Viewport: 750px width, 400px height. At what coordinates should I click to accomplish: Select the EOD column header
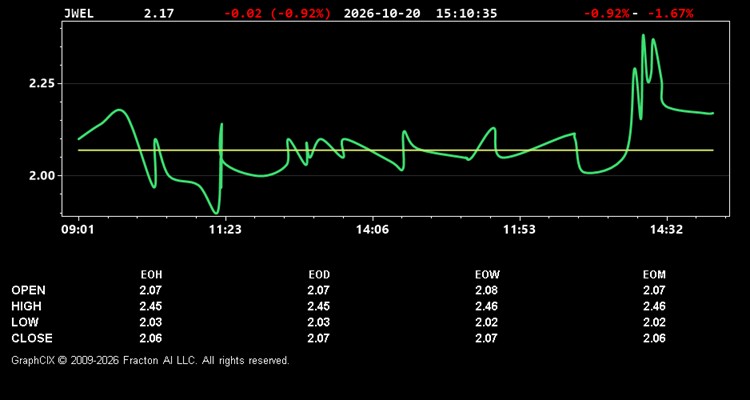(x=319, y=275)
